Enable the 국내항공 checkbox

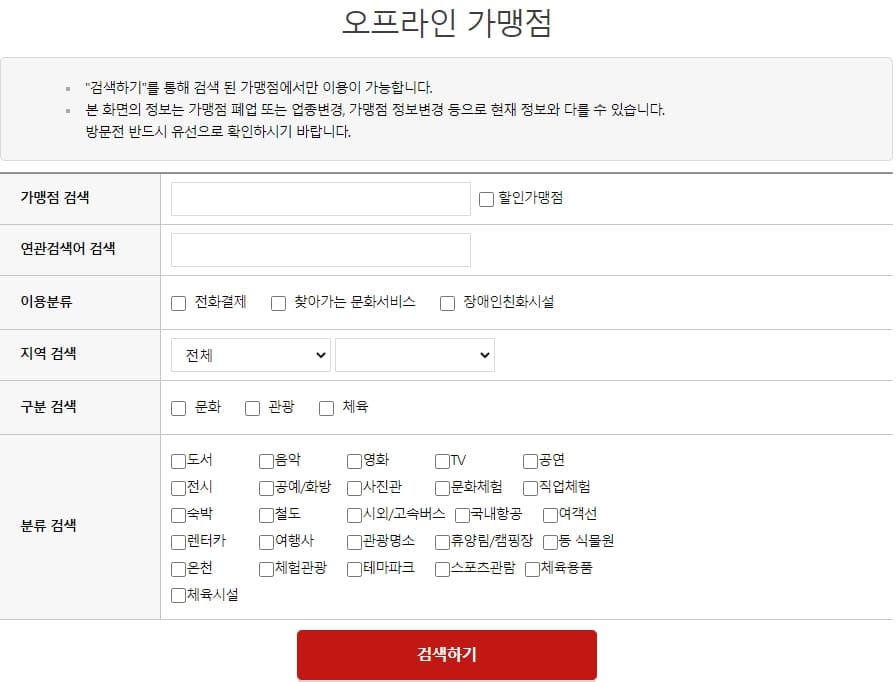tap(462, 515)
